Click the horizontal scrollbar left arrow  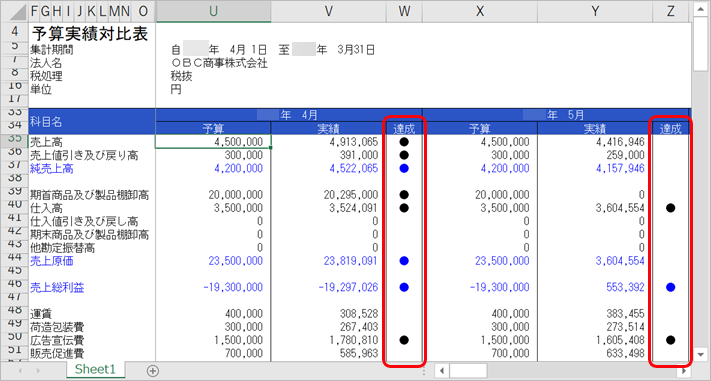(x=442, y=371)
